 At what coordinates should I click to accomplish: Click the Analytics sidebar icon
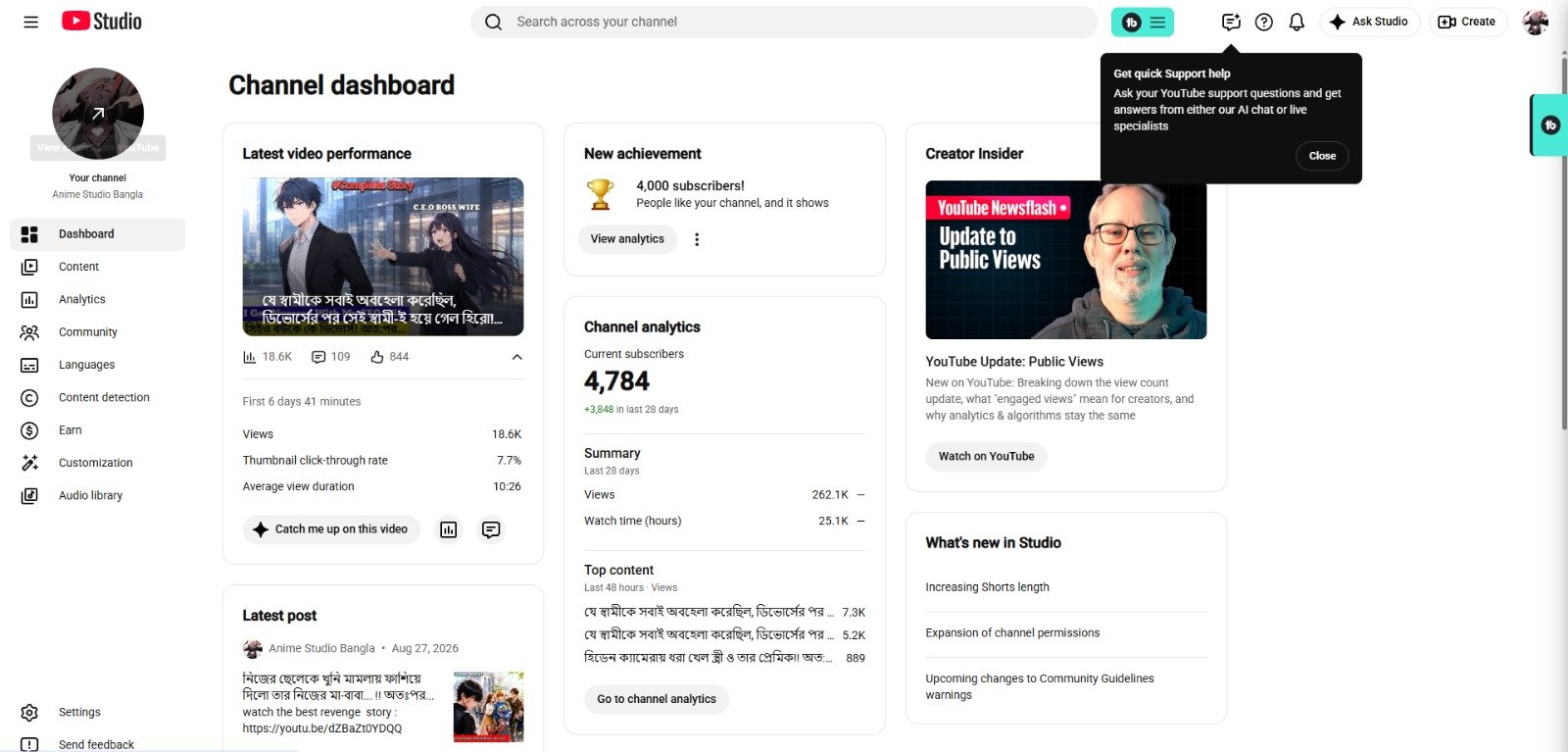coord(29,300)
